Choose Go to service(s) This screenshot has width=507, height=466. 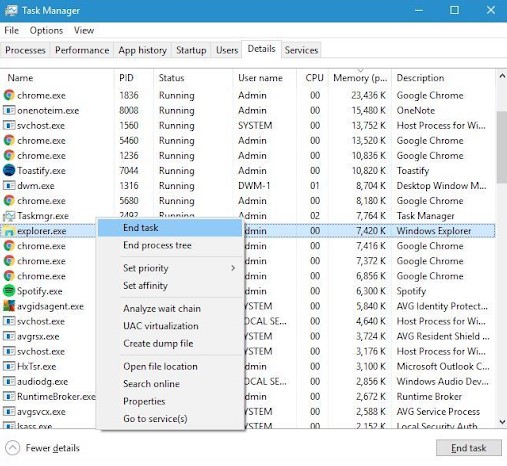point(170,418)
